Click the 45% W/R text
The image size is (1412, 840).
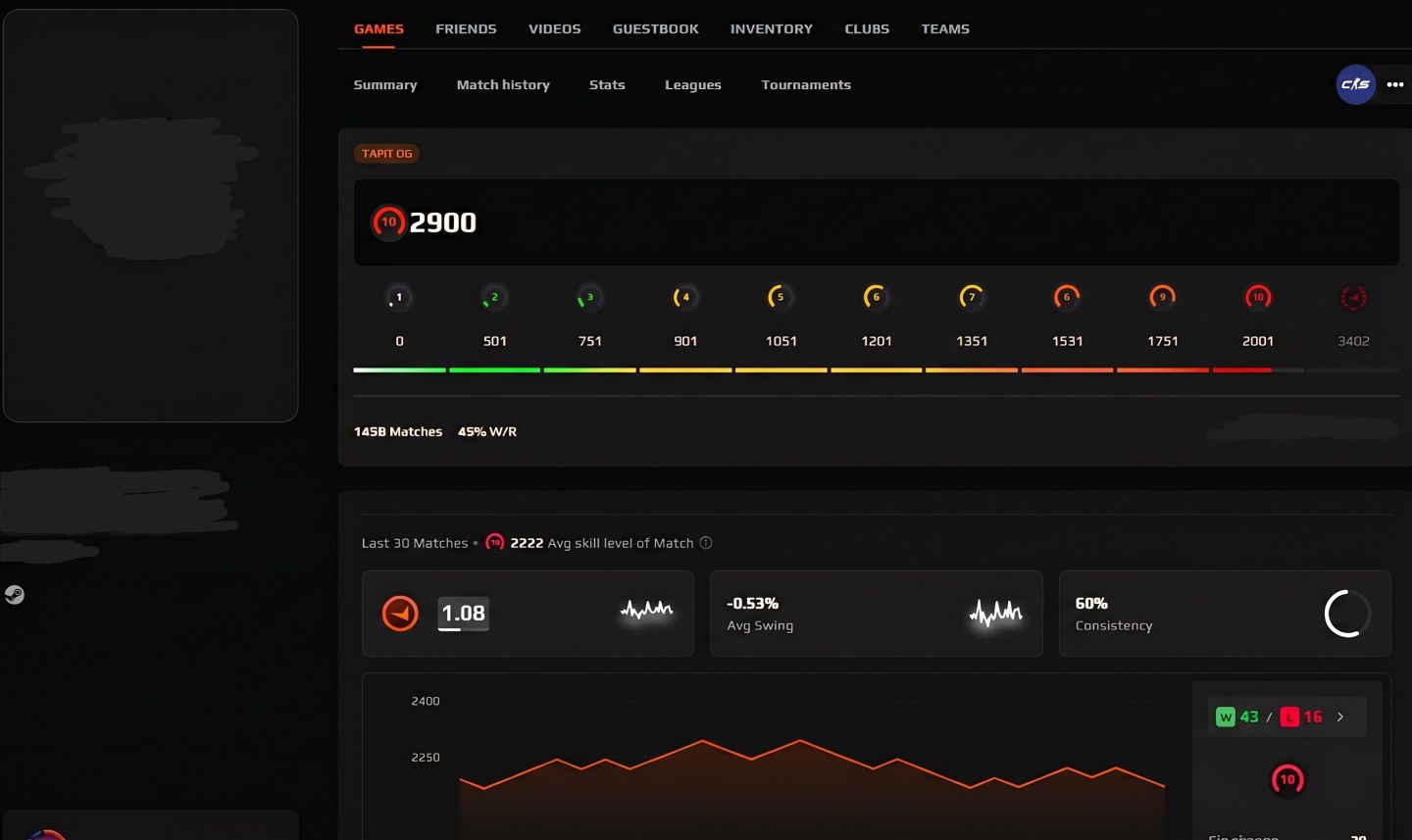point(487,431)
